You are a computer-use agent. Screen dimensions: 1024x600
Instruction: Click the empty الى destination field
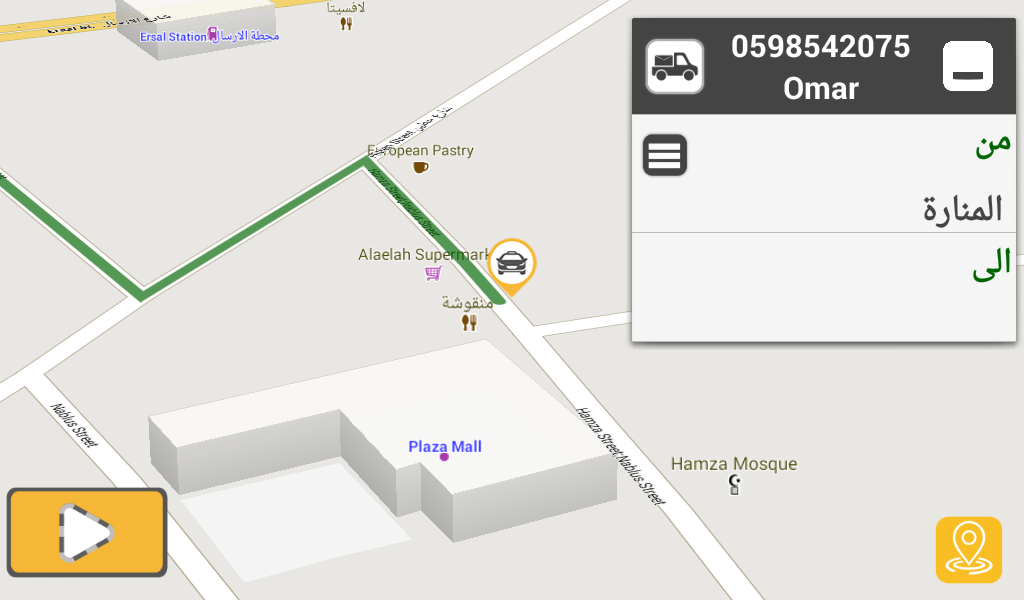coord(824,287)
